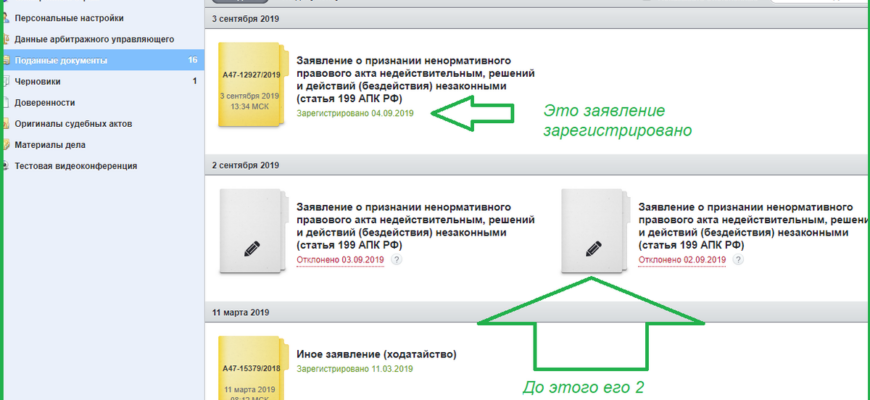Open the yellow folder for case A47-12927/2019
870x400 pixels.
pos(252,87)
